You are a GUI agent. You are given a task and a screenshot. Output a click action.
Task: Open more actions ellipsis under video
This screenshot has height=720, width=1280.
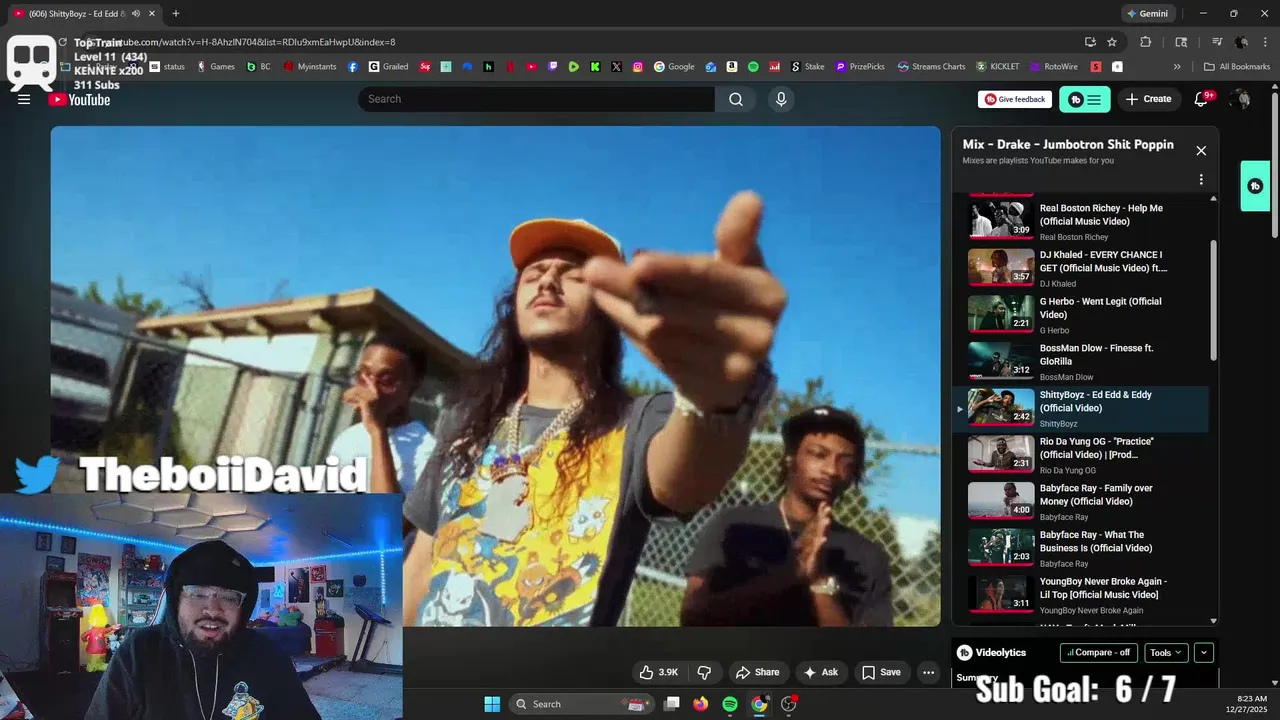tap(928, 672)
